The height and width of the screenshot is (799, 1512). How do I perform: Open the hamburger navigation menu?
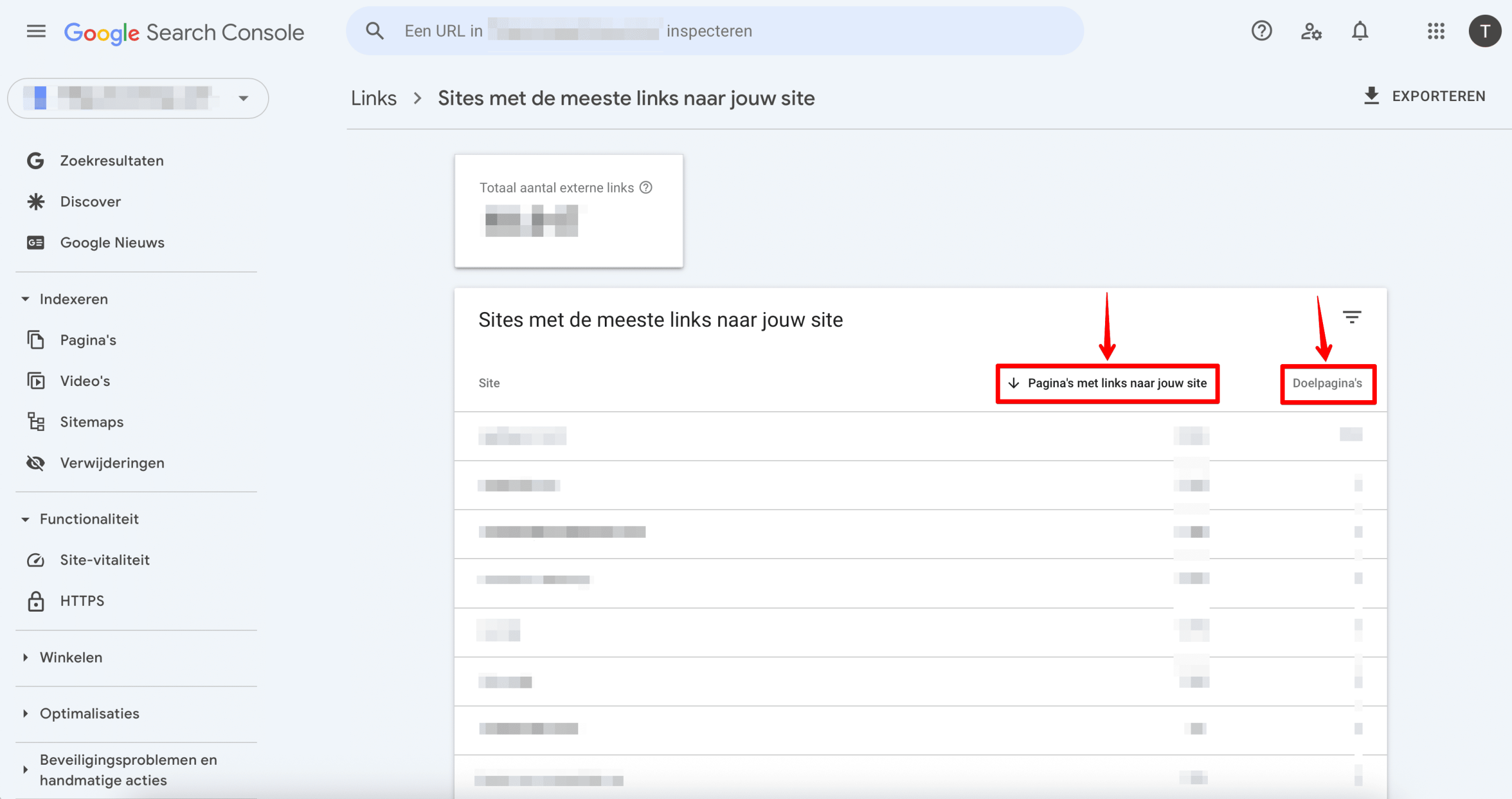click(x=36, y=31)
